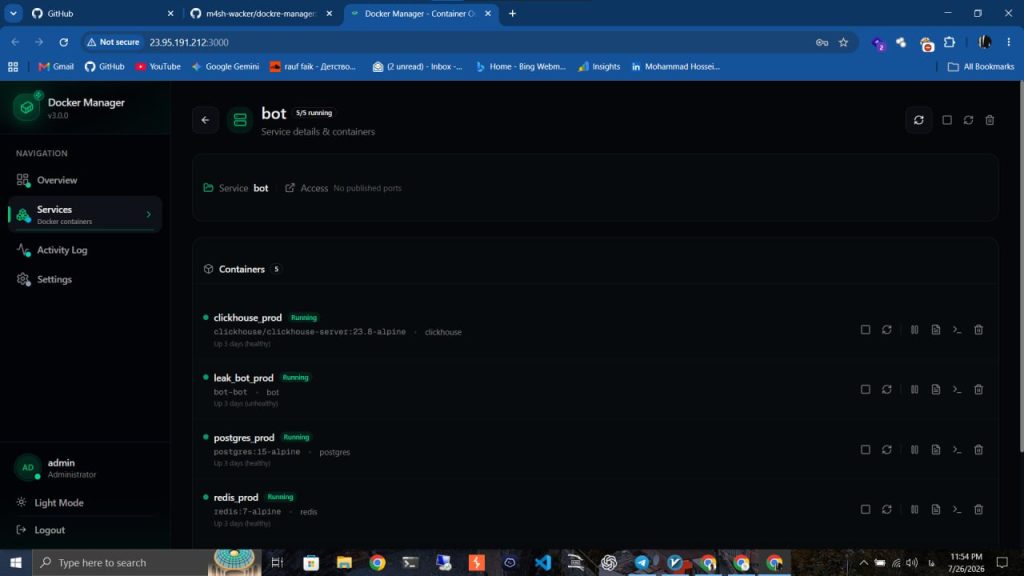Open the Windows Start menu
The image size is (1024, 576).
tap(16, 562)
